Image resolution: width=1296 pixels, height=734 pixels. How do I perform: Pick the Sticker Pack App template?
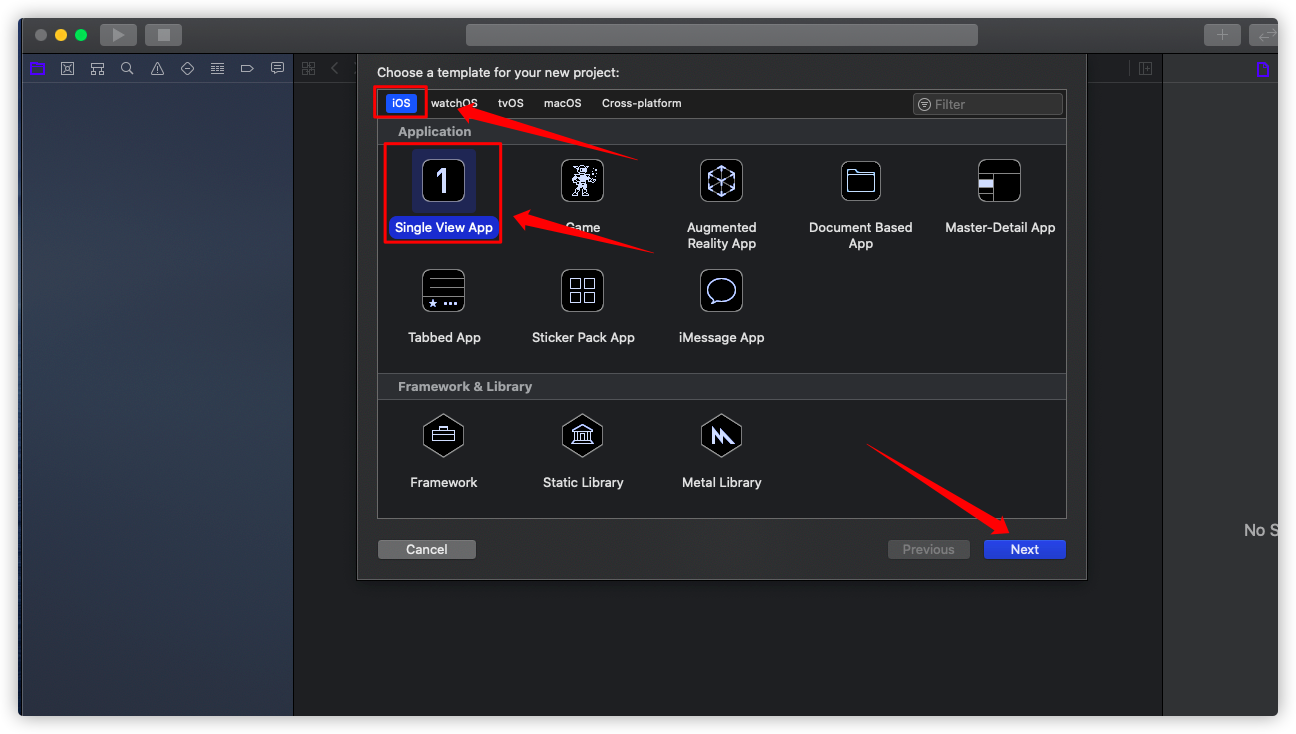coord(583,306)
